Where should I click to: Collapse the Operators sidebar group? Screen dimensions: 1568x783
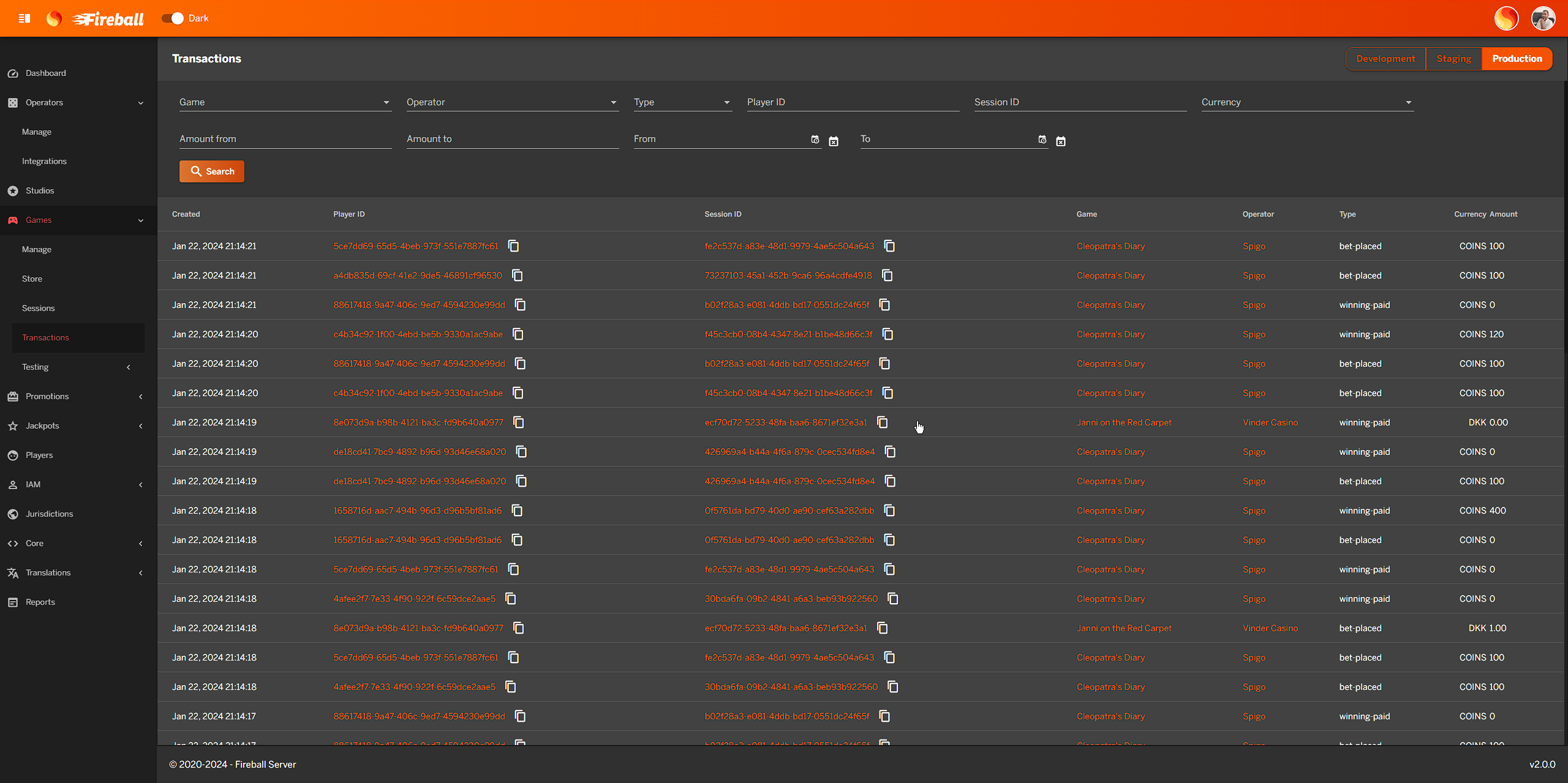tap(44, 102)
